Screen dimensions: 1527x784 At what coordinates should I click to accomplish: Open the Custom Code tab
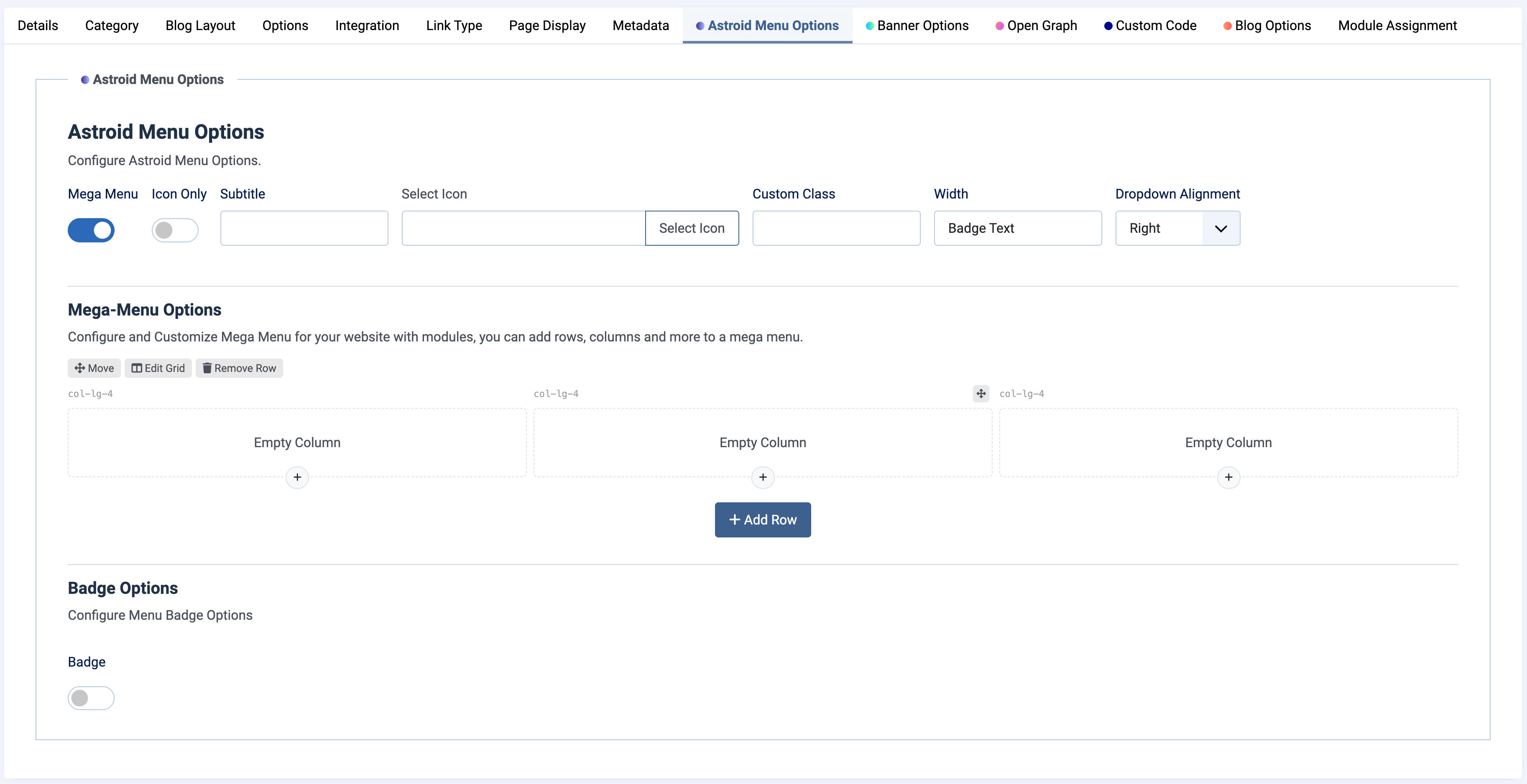[x=1150, y=25]
